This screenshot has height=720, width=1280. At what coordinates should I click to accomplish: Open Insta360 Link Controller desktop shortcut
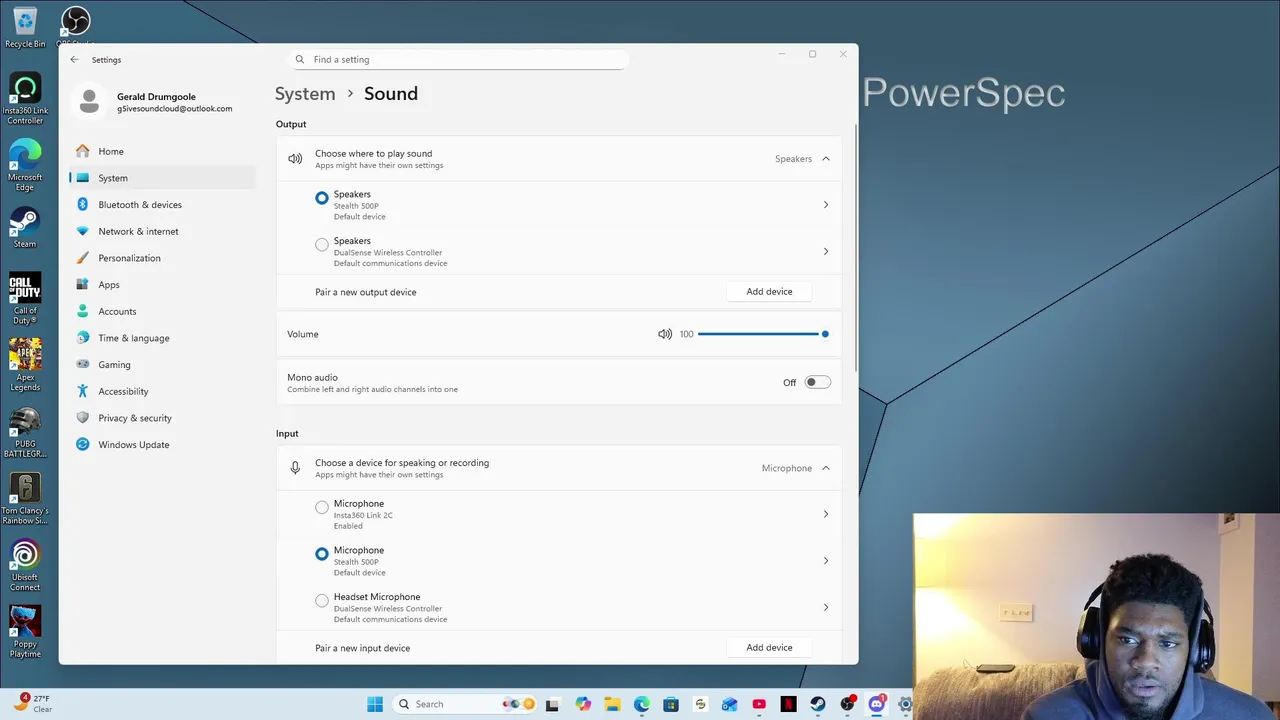click(x=25, y=100)
